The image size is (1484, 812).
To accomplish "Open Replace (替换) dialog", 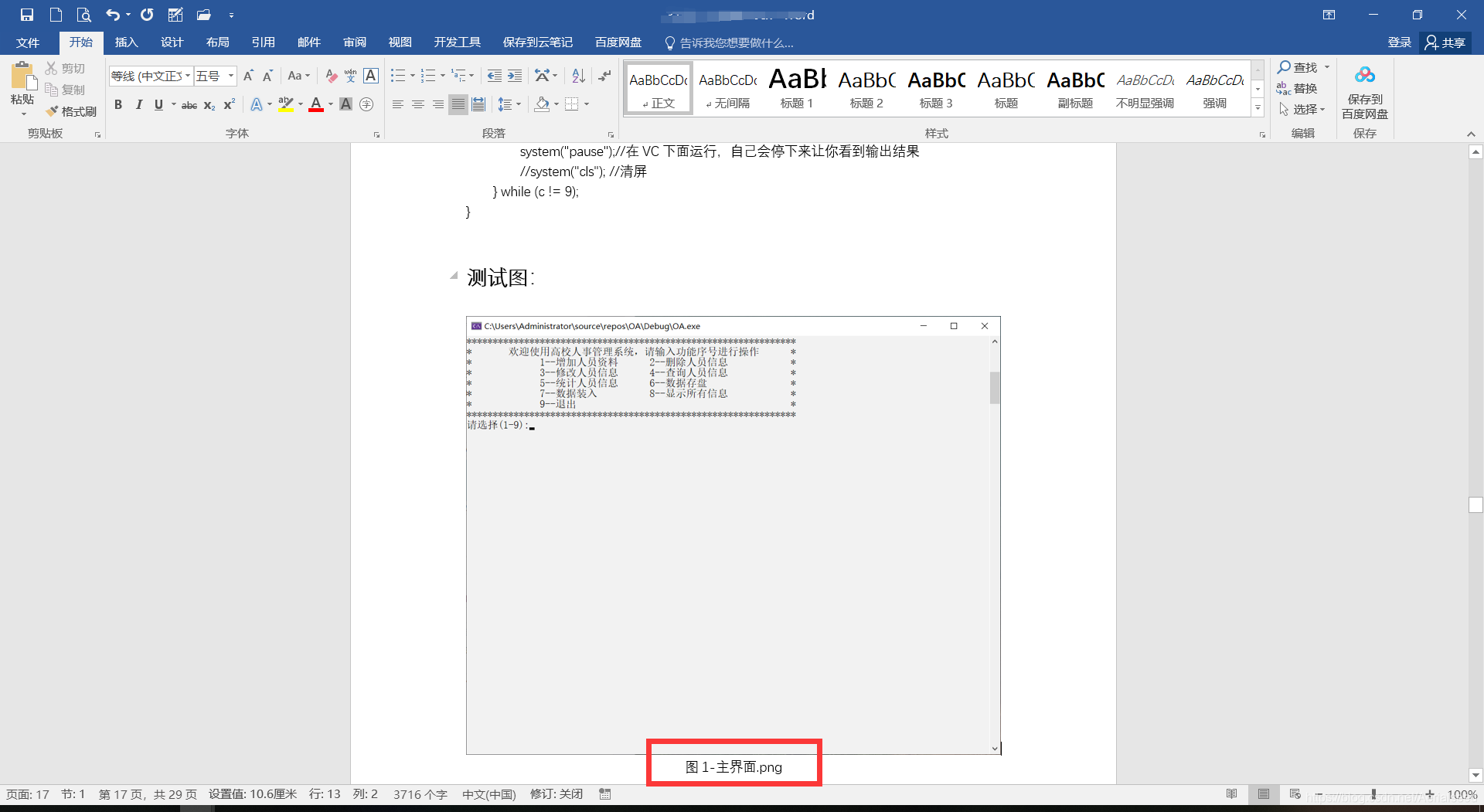I will 1298,89.
